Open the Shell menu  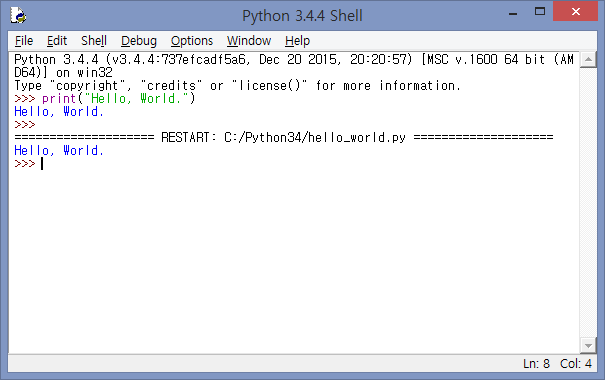(x=94, y=41)
